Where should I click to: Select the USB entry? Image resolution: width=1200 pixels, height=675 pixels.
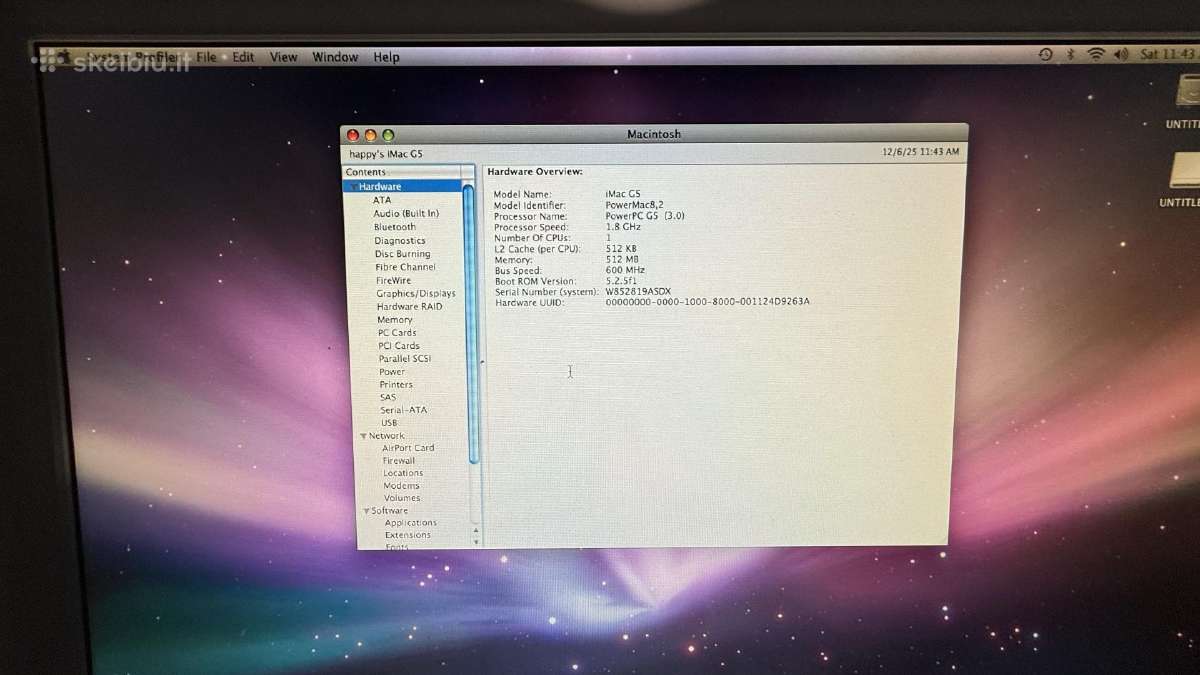pos(389,423)
